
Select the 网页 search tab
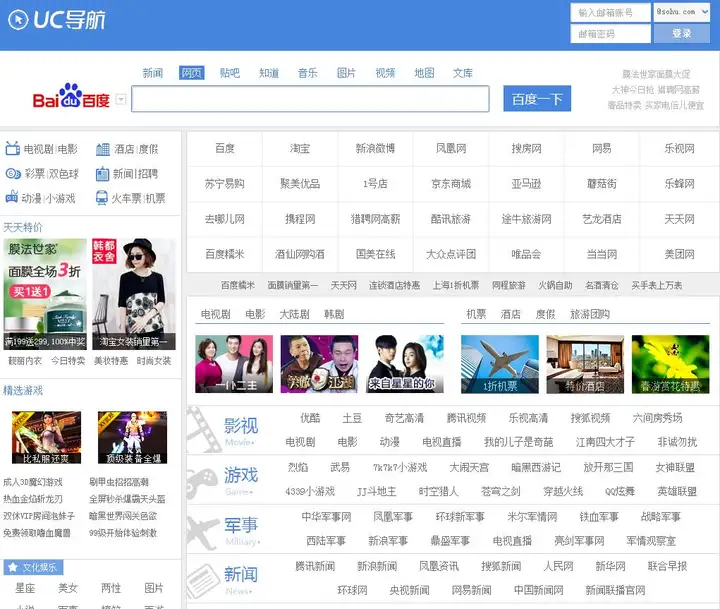pos(191,73)
